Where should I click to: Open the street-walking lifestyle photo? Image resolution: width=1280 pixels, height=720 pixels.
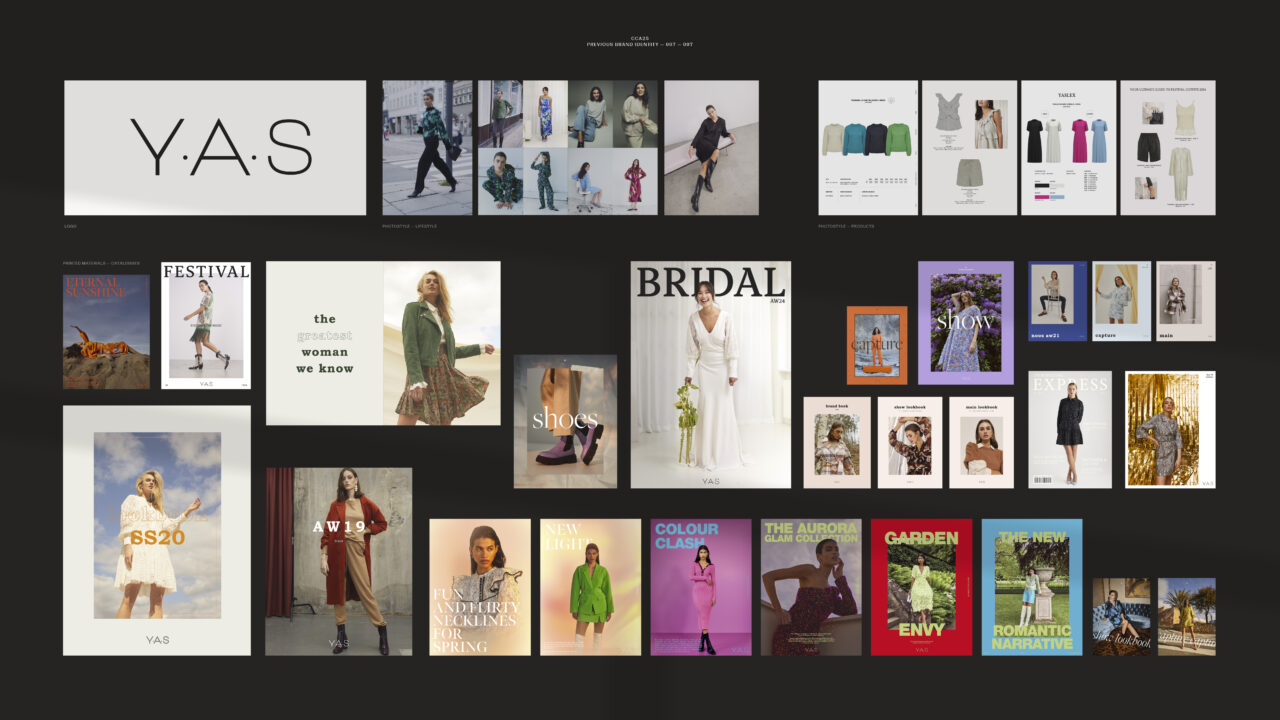click(x=427, y=148)
